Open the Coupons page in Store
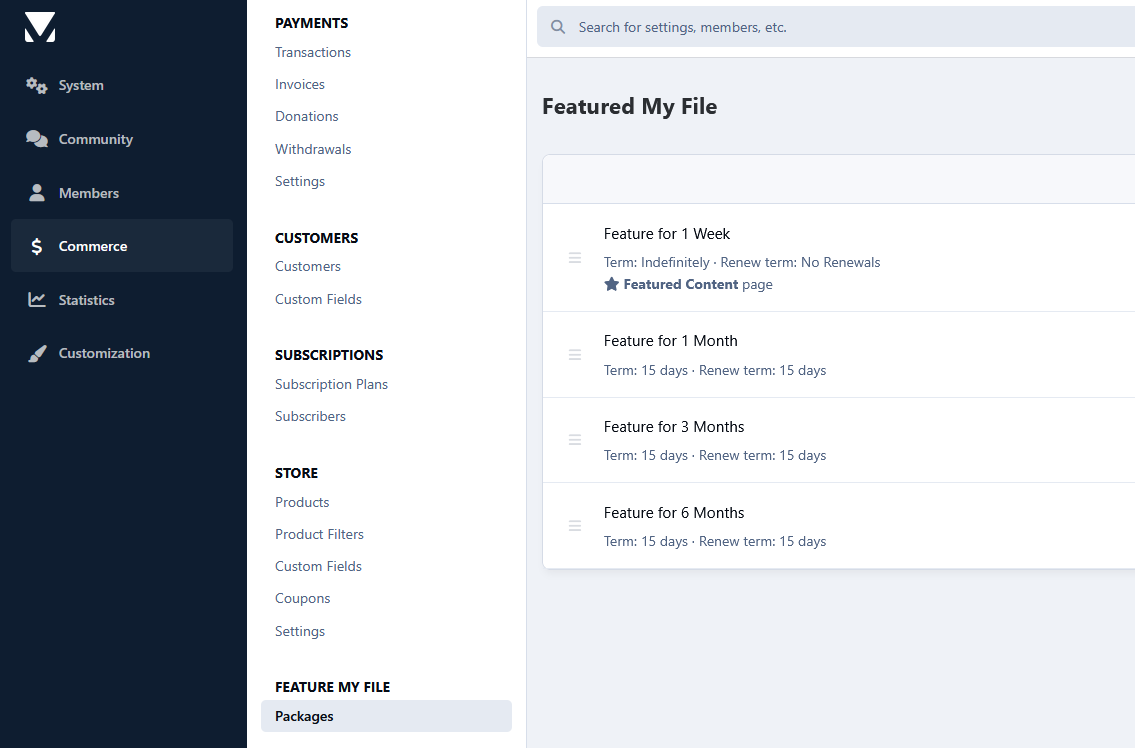Screen dimensions: 1135x748 (x=303, y=599)
